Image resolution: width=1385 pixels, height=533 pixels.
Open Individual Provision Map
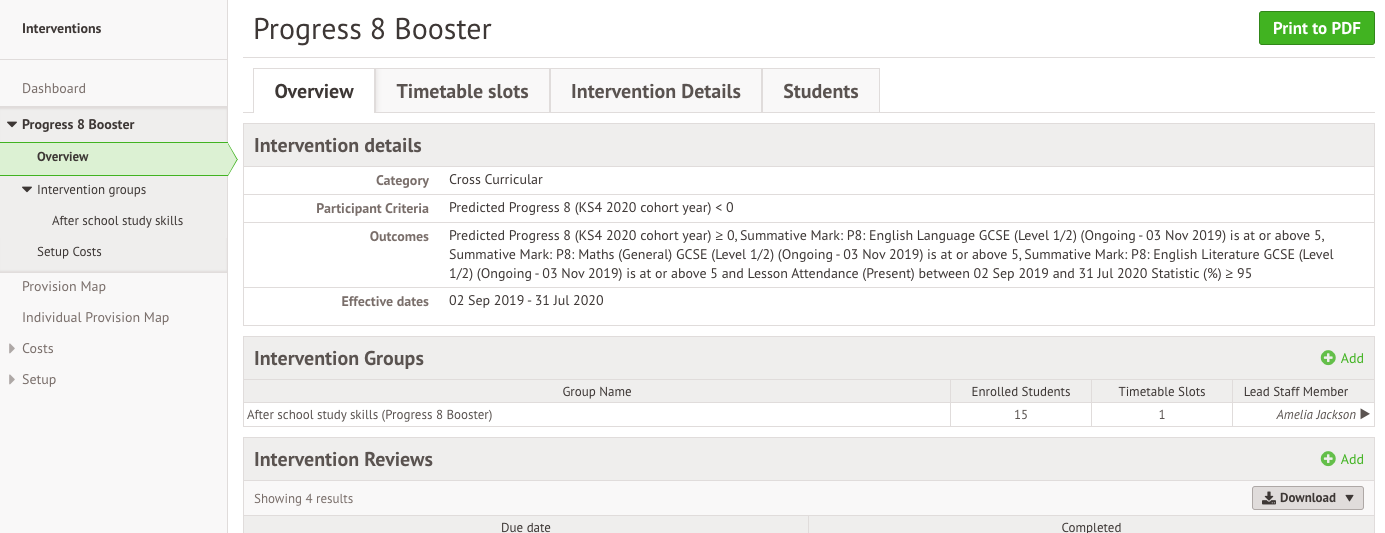pos(96,317)
